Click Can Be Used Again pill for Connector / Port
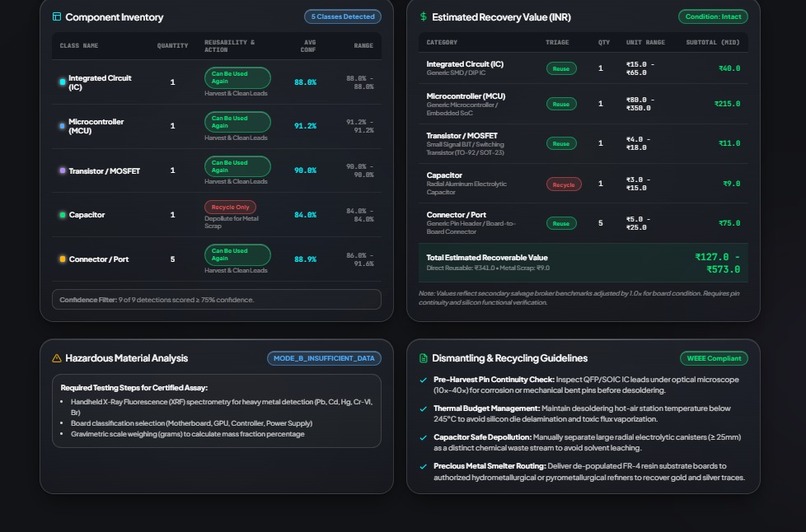806x532 pixels. click(x=237, y=255)
